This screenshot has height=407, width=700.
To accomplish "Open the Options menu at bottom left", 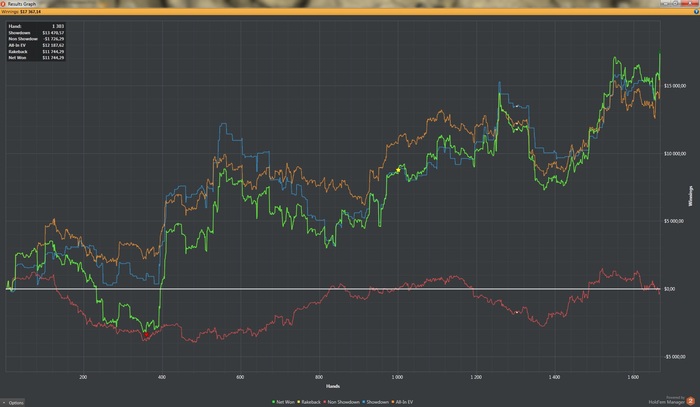I will coord(13,403).
